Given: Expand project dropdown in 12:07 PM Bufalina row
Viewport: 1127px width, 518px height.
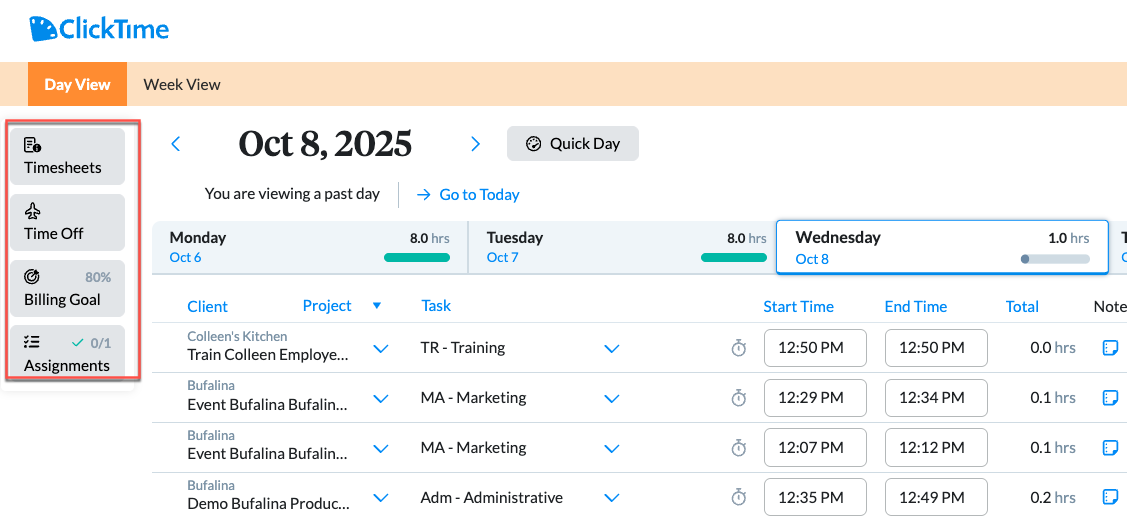Looking at the screenshot, I should click(x=381, y=448).
